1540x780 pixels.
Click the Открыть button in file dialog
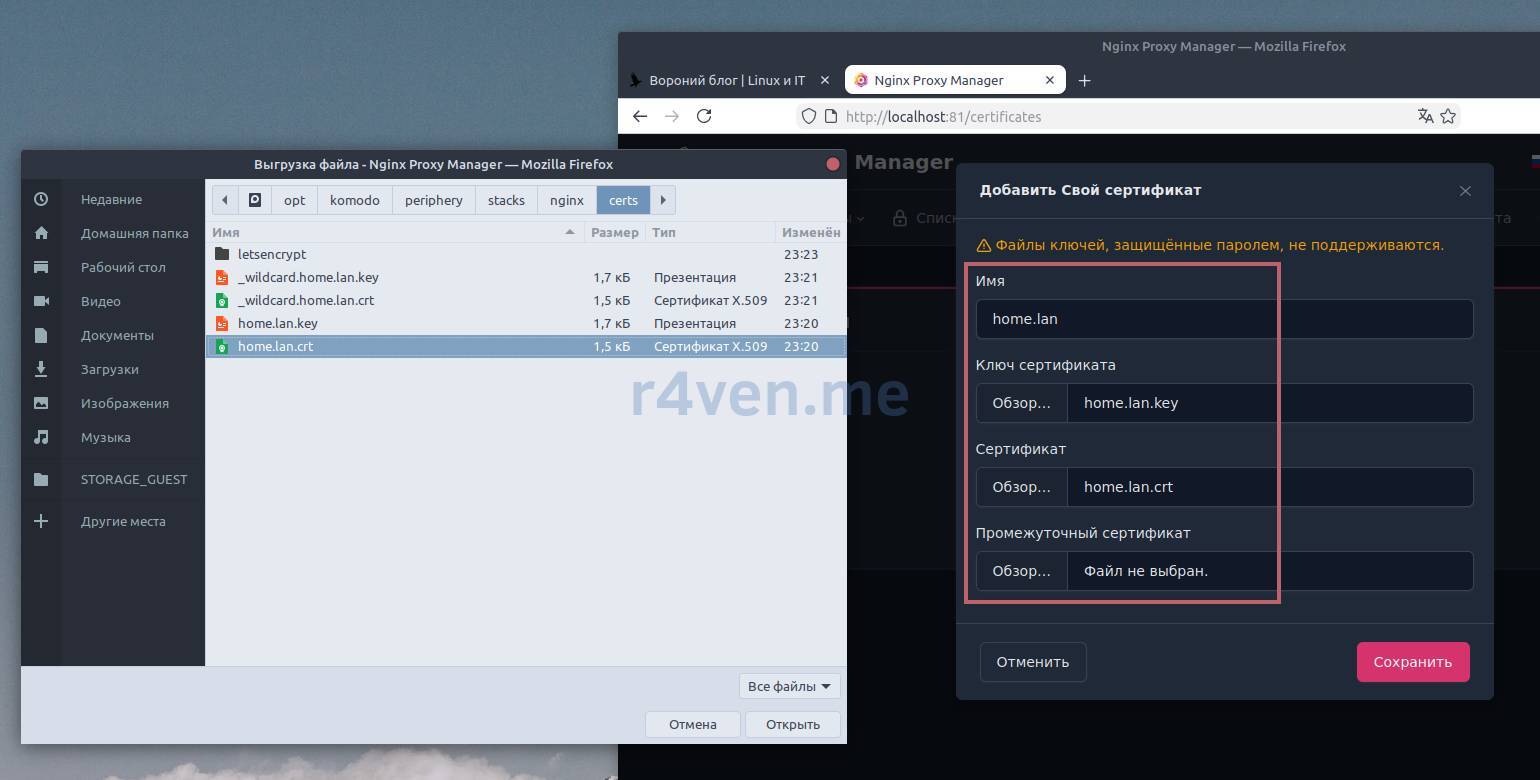pos(792,724)
